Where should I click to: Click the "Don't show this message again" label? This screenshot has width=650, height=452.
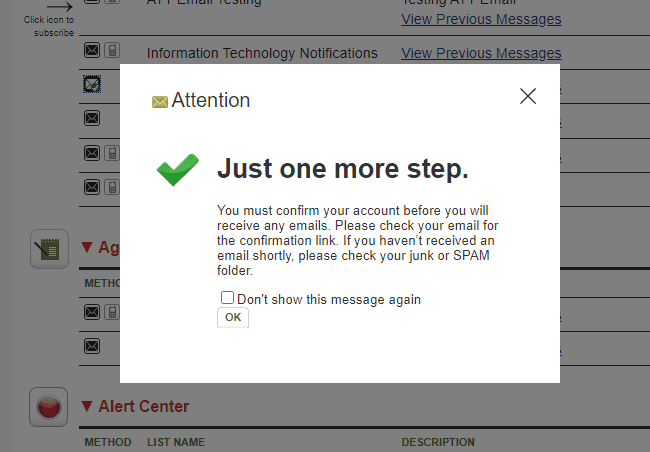pos(329,299)
